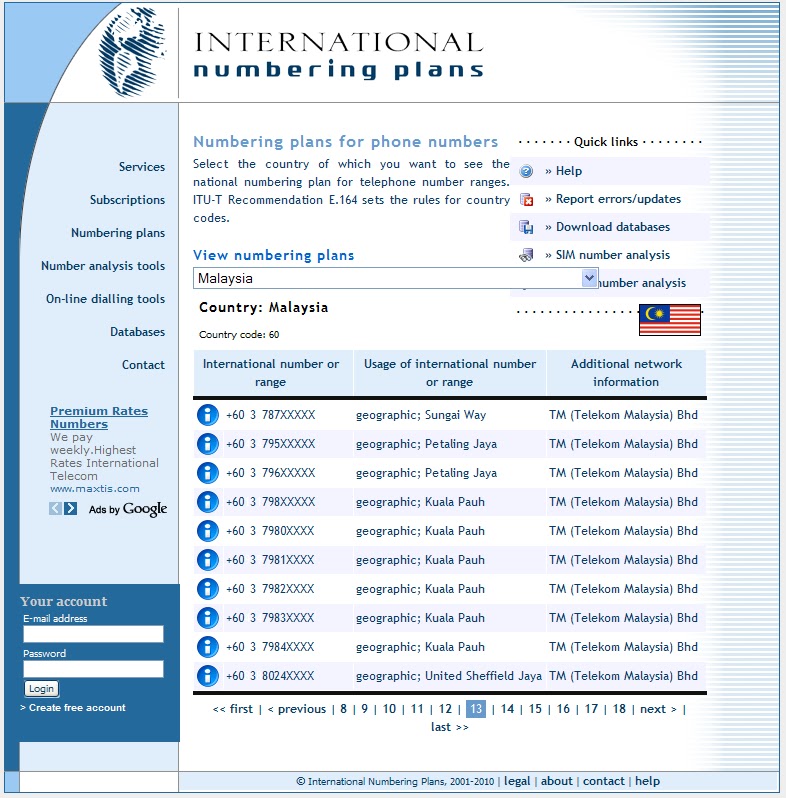Open Number analysis tools menu item

103,266
